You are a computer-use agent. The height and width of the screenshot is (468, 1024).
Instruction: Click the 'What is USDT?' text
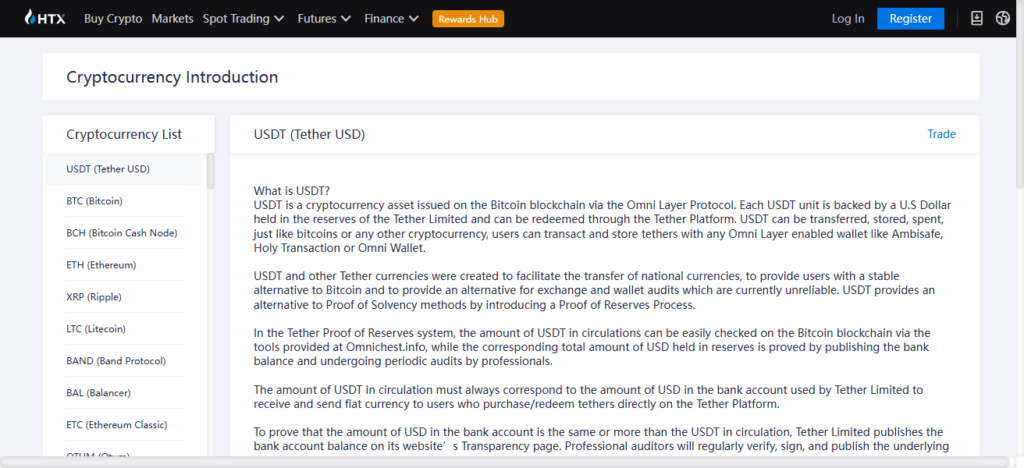tap(292, 191)
